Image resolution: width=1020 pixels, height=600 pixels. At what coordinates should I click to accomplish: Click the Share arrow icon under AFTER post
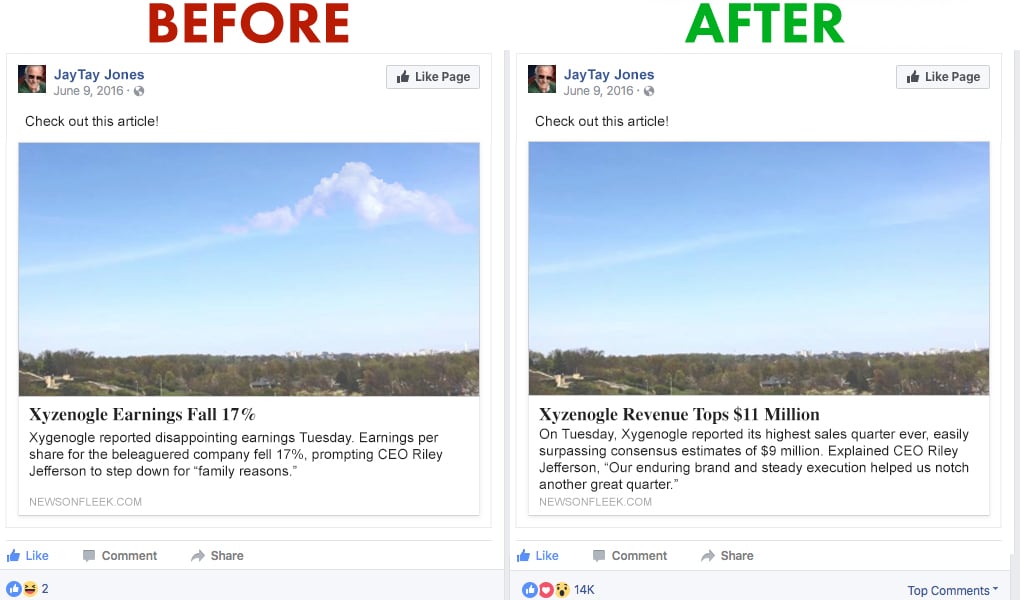708,556
